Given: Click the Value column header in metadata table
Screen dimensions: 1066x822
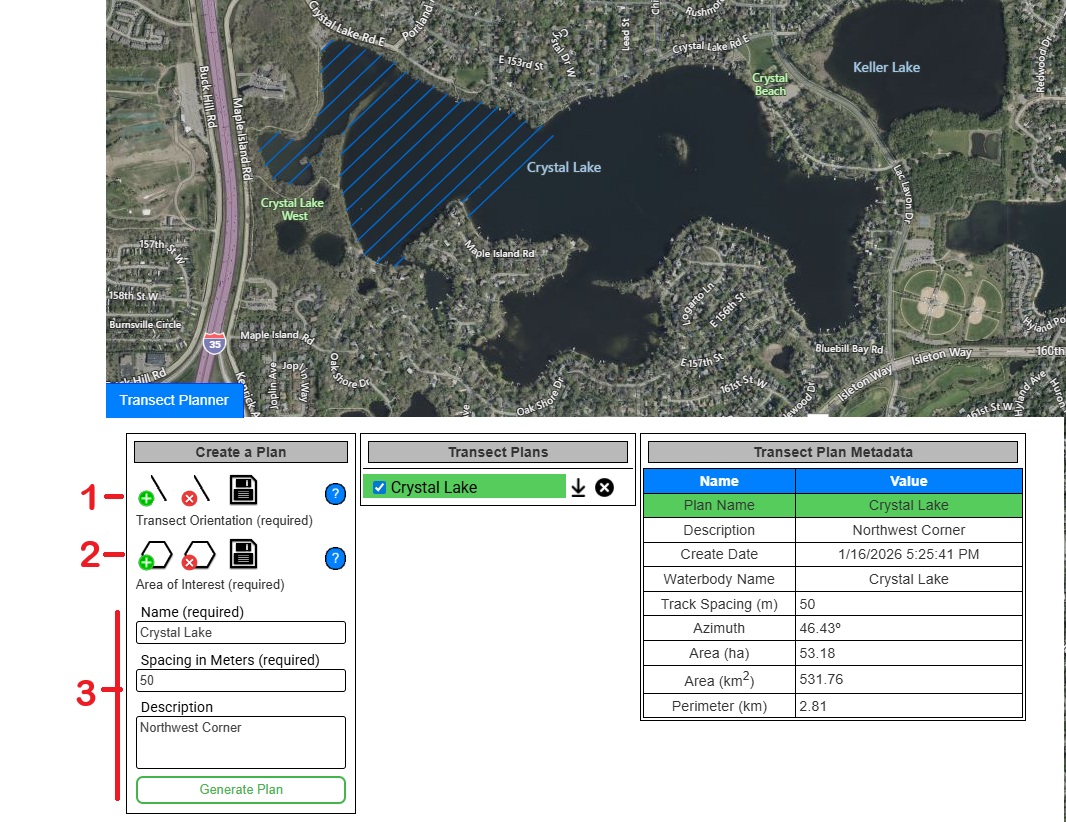Looking at the screenshot, I should 908,481.
